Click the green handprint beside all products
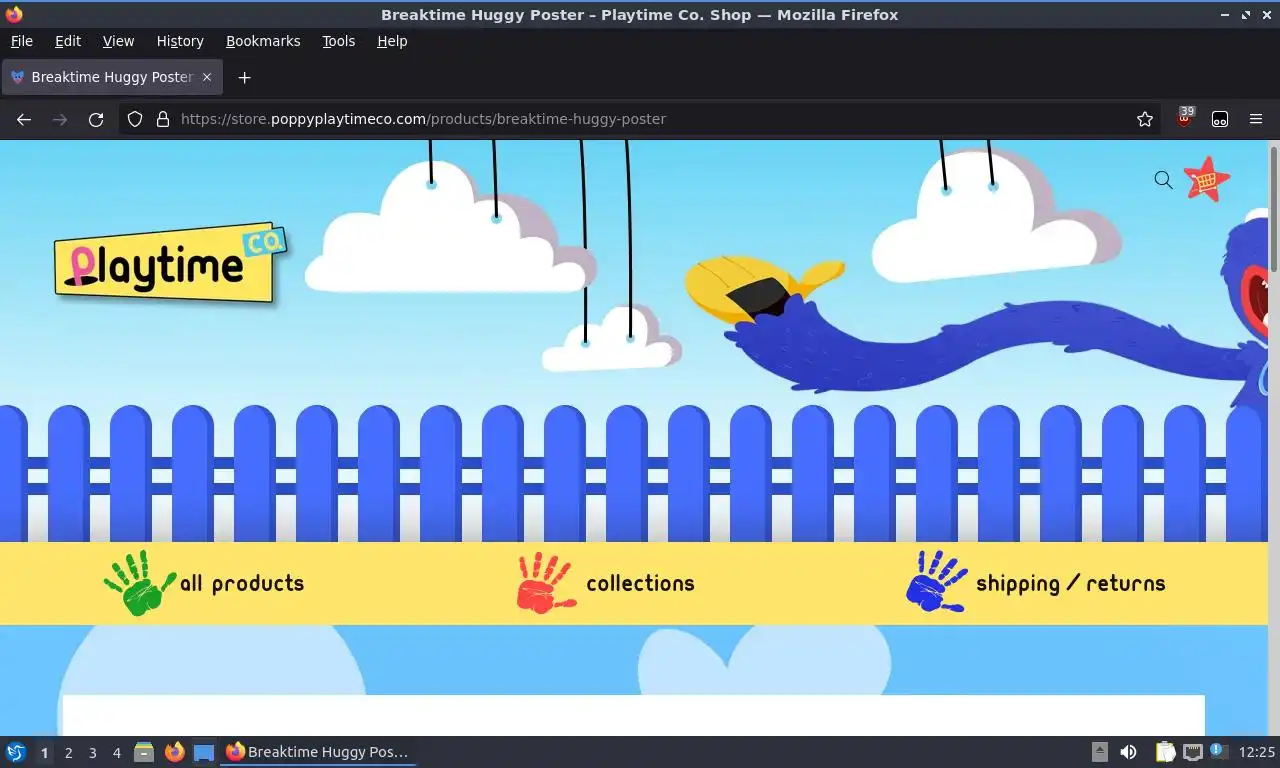 [140, 583]
